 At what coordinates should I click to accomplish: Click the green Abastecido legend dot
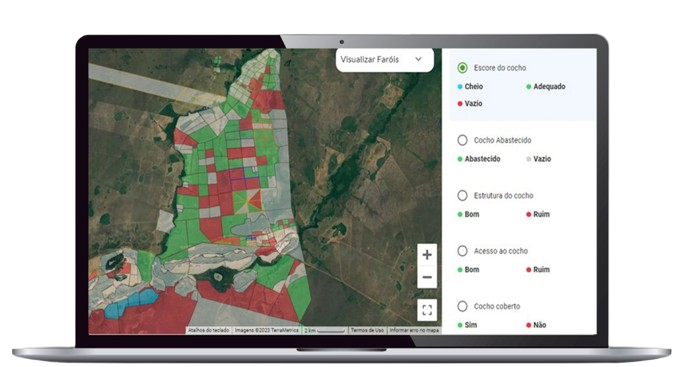coord(460,159)
